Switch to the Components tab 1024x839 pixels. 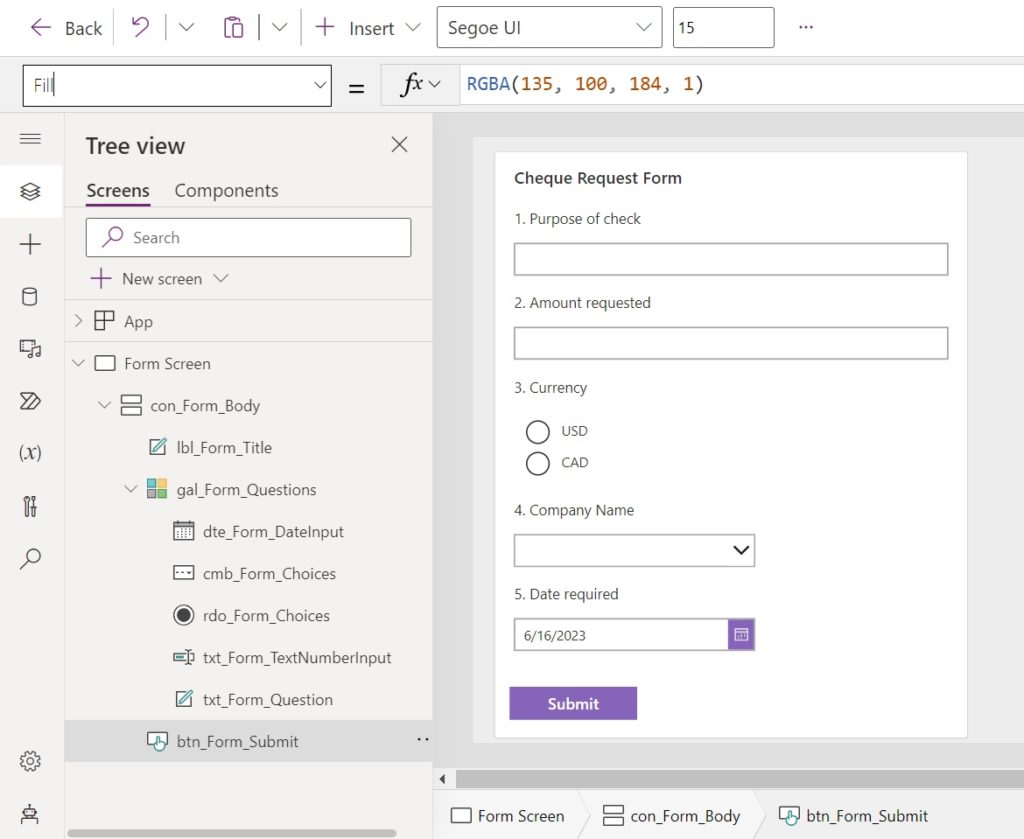pos(226,190)
